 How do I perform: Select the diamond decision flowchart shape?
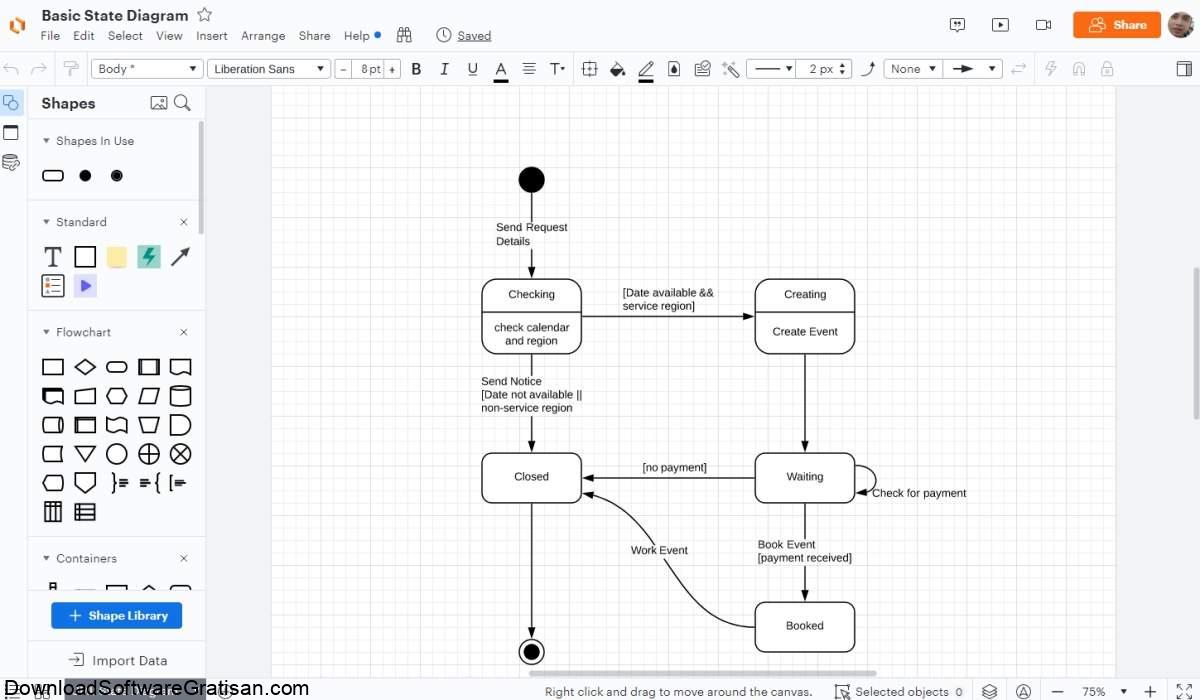tap(85, 367)
